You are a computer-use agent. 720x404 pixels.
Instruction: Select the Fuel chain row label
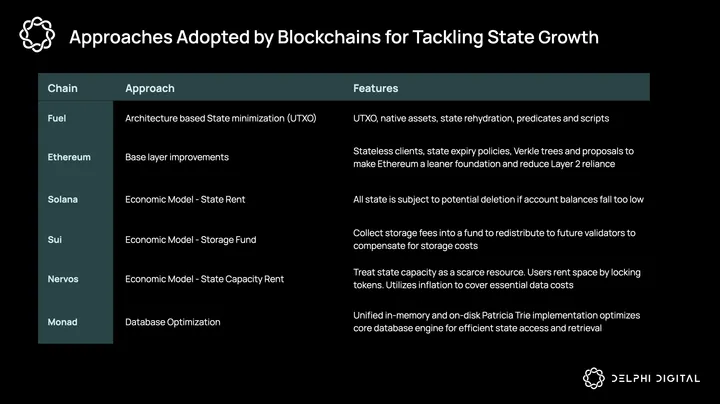click(x=57, y=118)
